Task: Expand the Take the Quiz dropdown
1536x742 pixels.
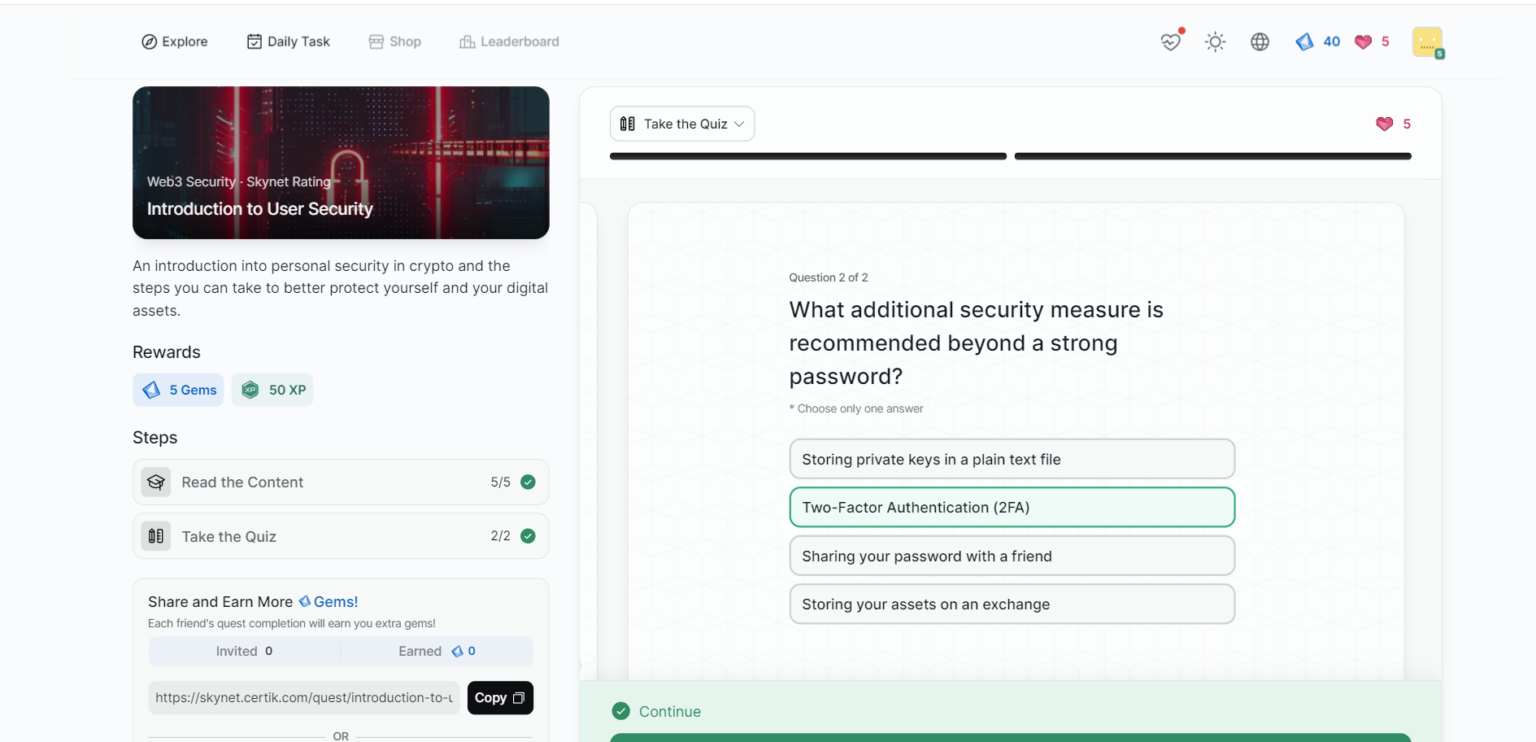Action: [682, 124]
